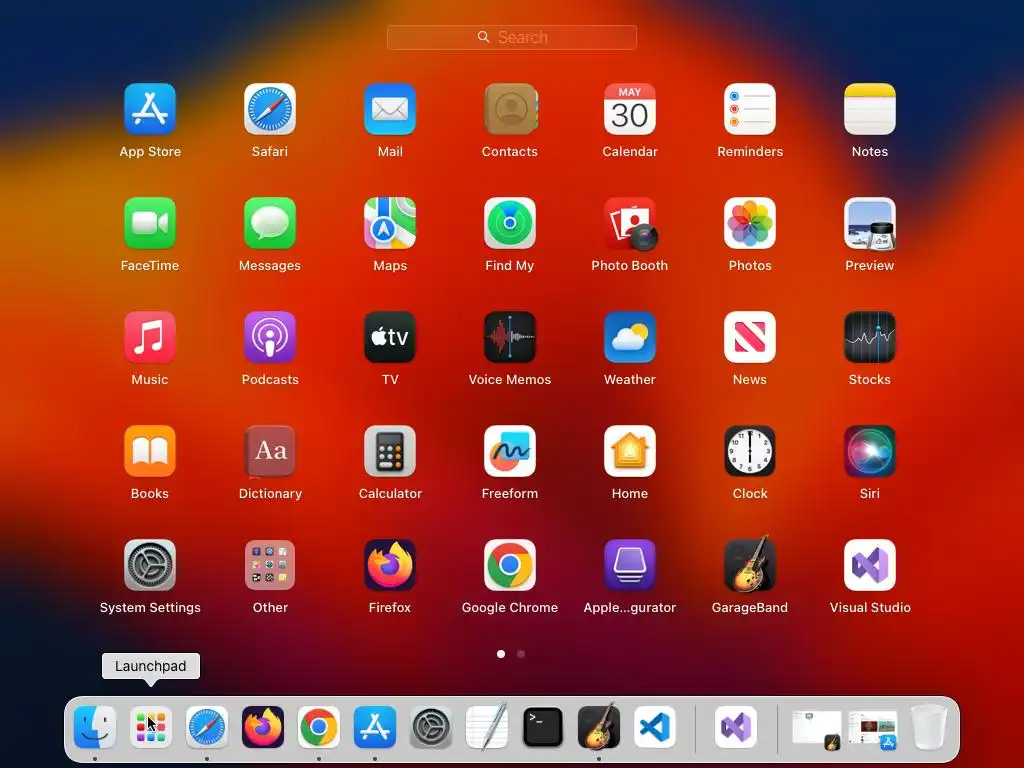The width and height of the screenshot is (1024, 768).
Task: Open Google Chrome from the Launchpad grid
Action: [510, 565]
